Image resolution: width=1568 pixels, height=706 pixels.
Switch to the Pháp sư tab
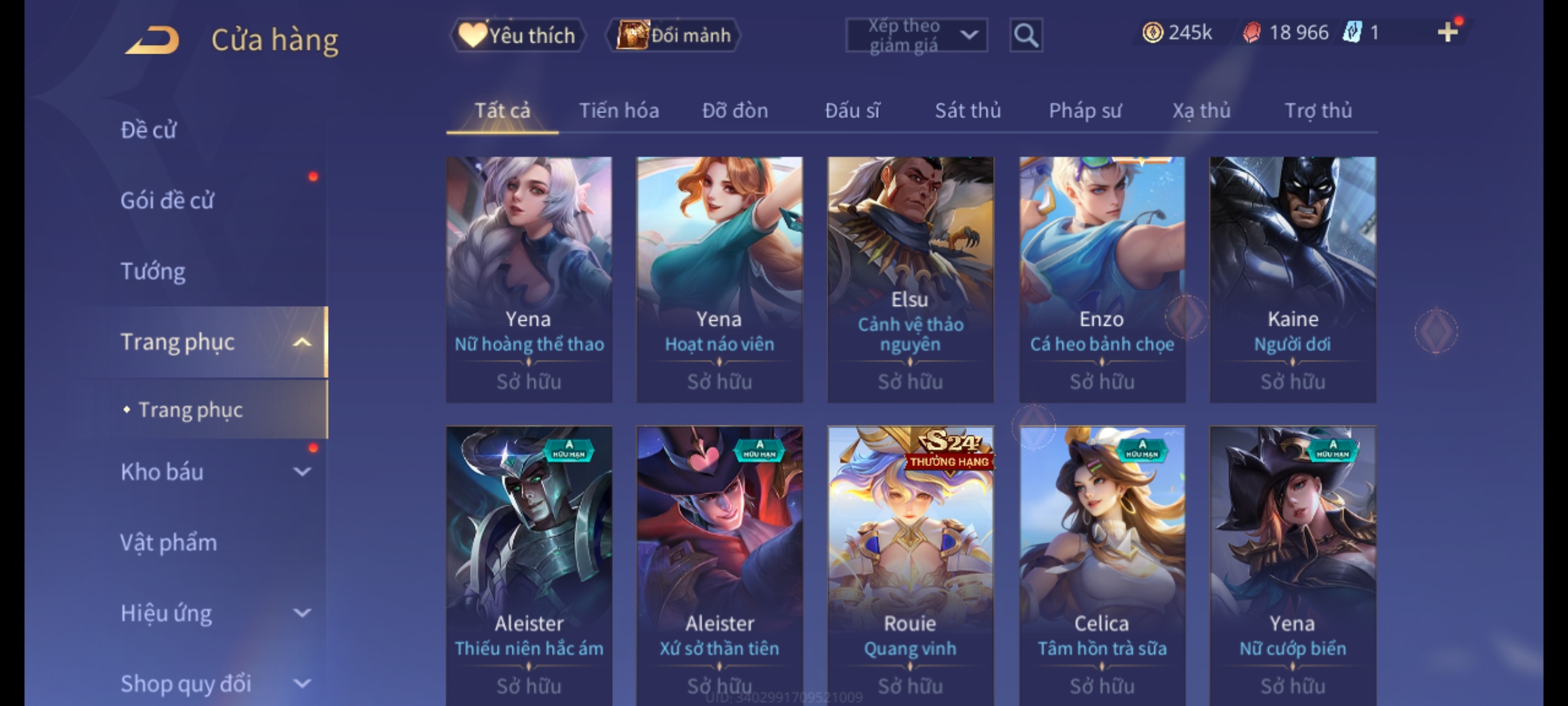1085,110
